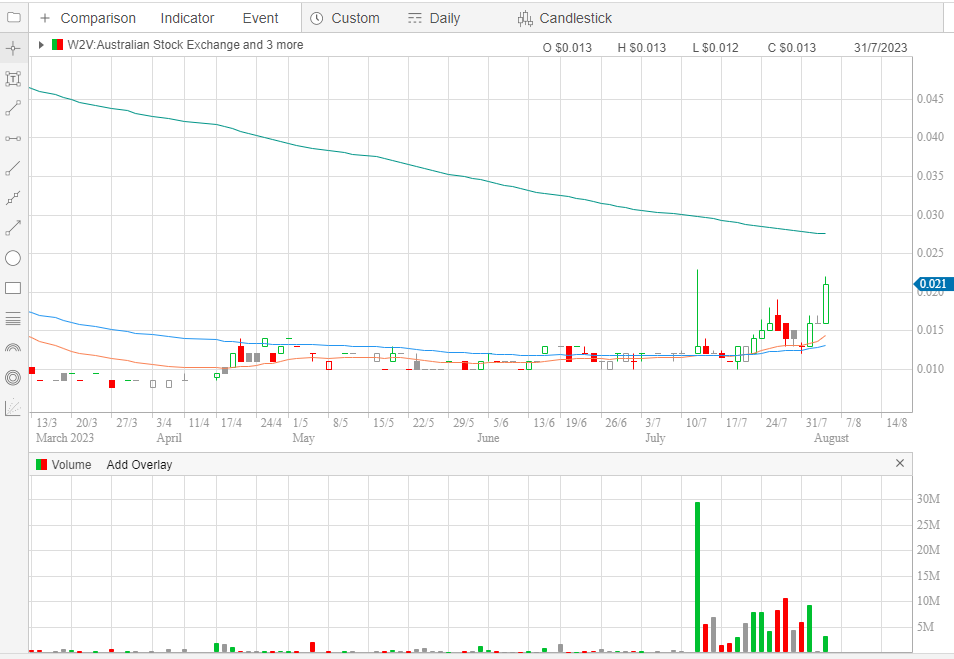Click the 14/8 date axis label
This screenshot has width=954, height=659.
tap(897, 422)
